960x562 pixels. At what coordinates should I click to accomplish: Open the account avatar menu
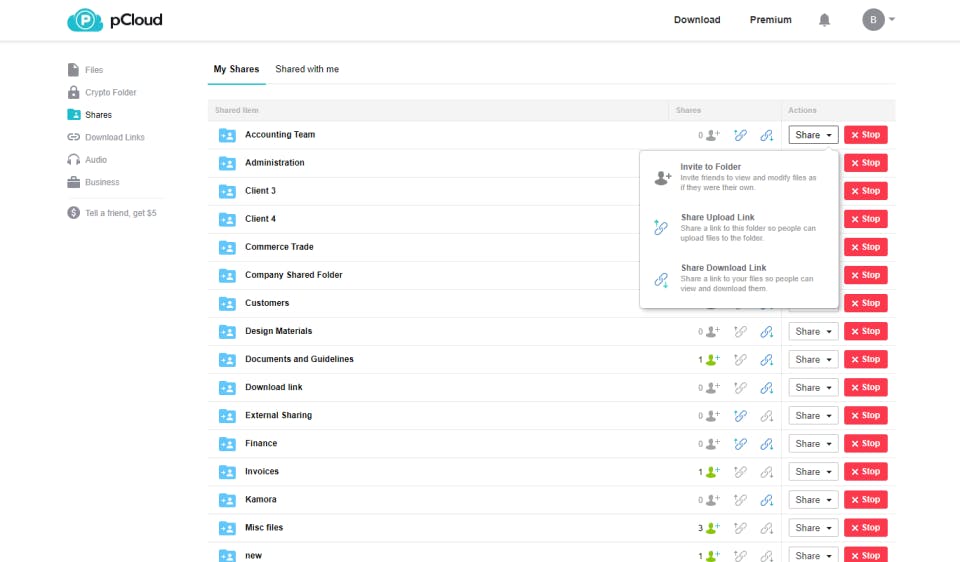point(878,20)
